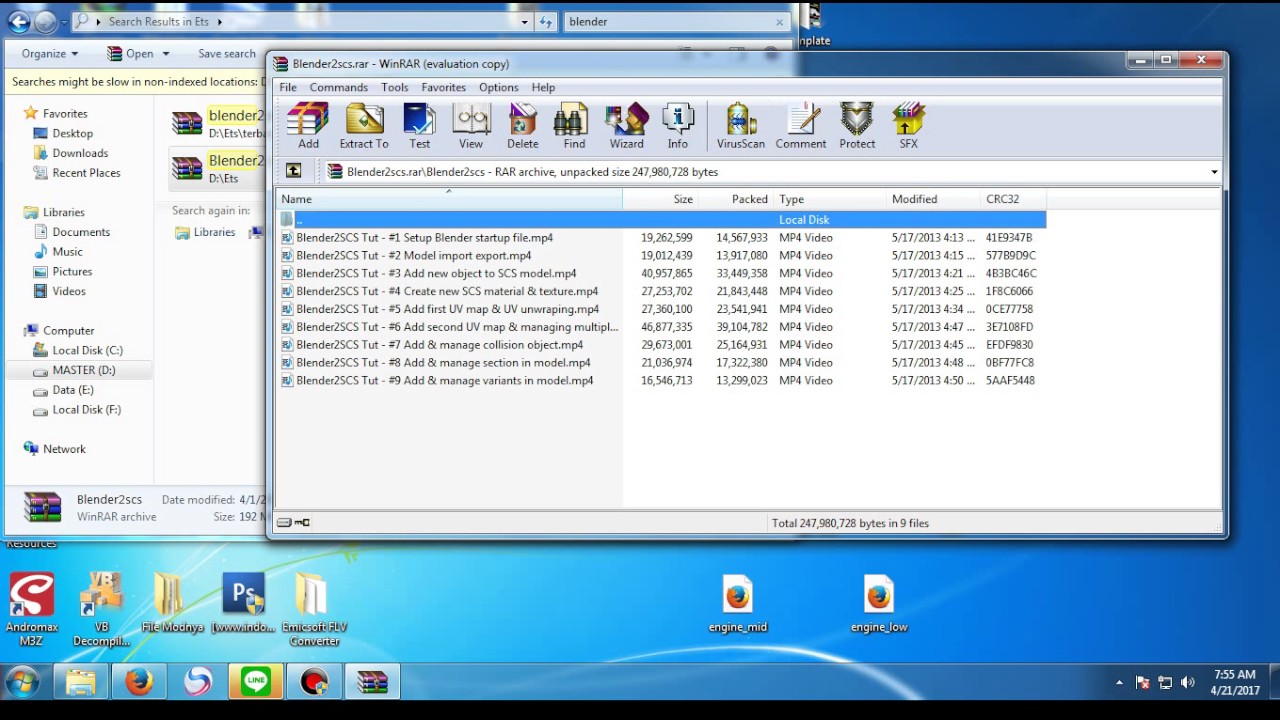Click the Delete toolbar icon
Screen dimensions: 1280x720
[522, 126]
